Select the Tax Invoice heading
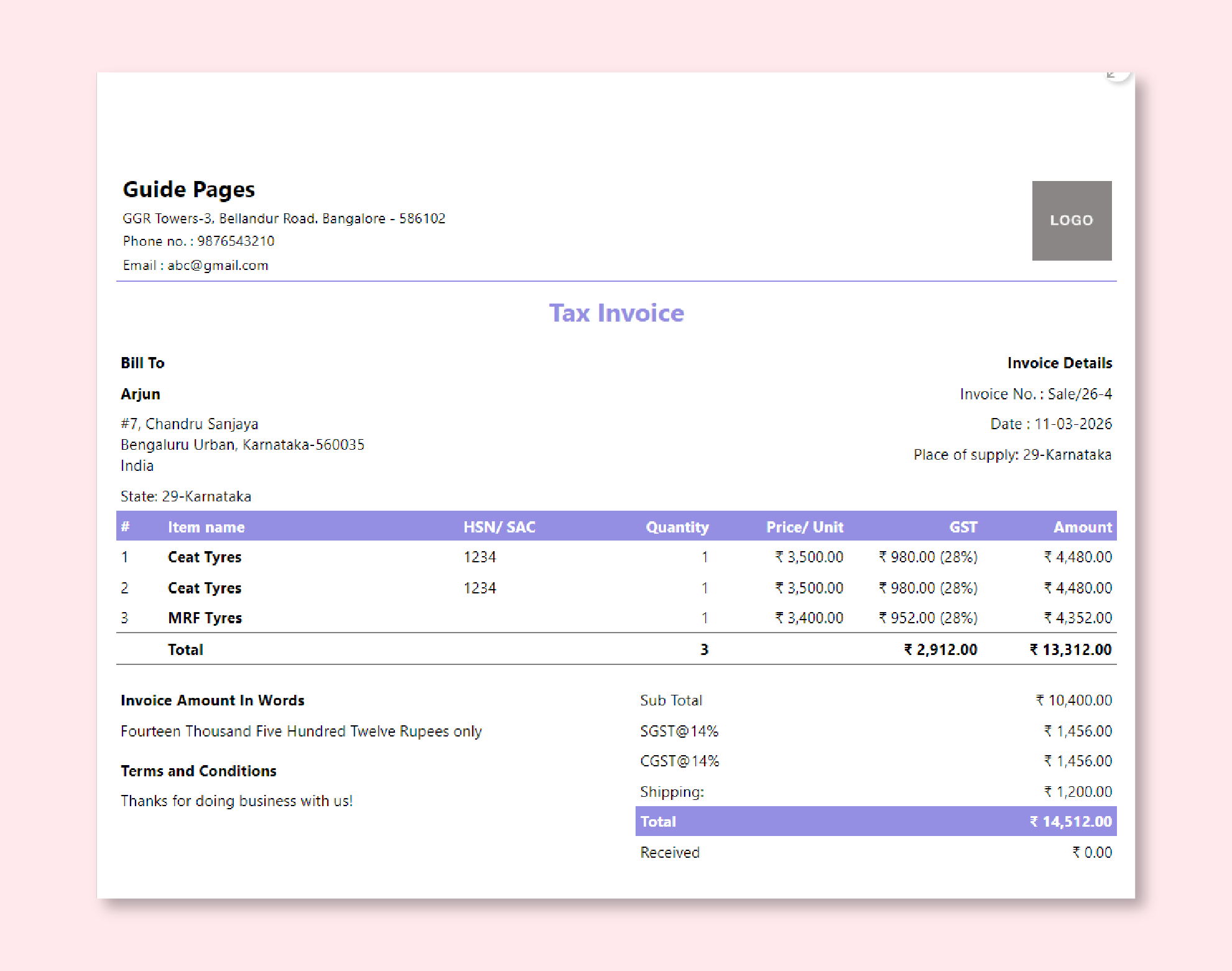1232x971 pixels. (616, 314)
